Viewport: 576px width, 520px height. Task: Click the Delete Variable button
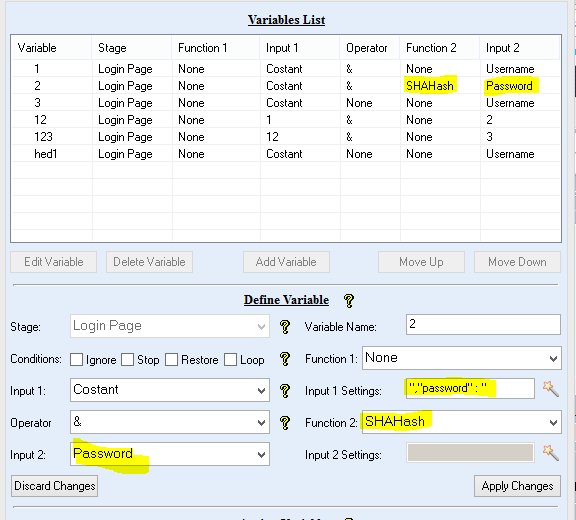(x=150, y=262)
